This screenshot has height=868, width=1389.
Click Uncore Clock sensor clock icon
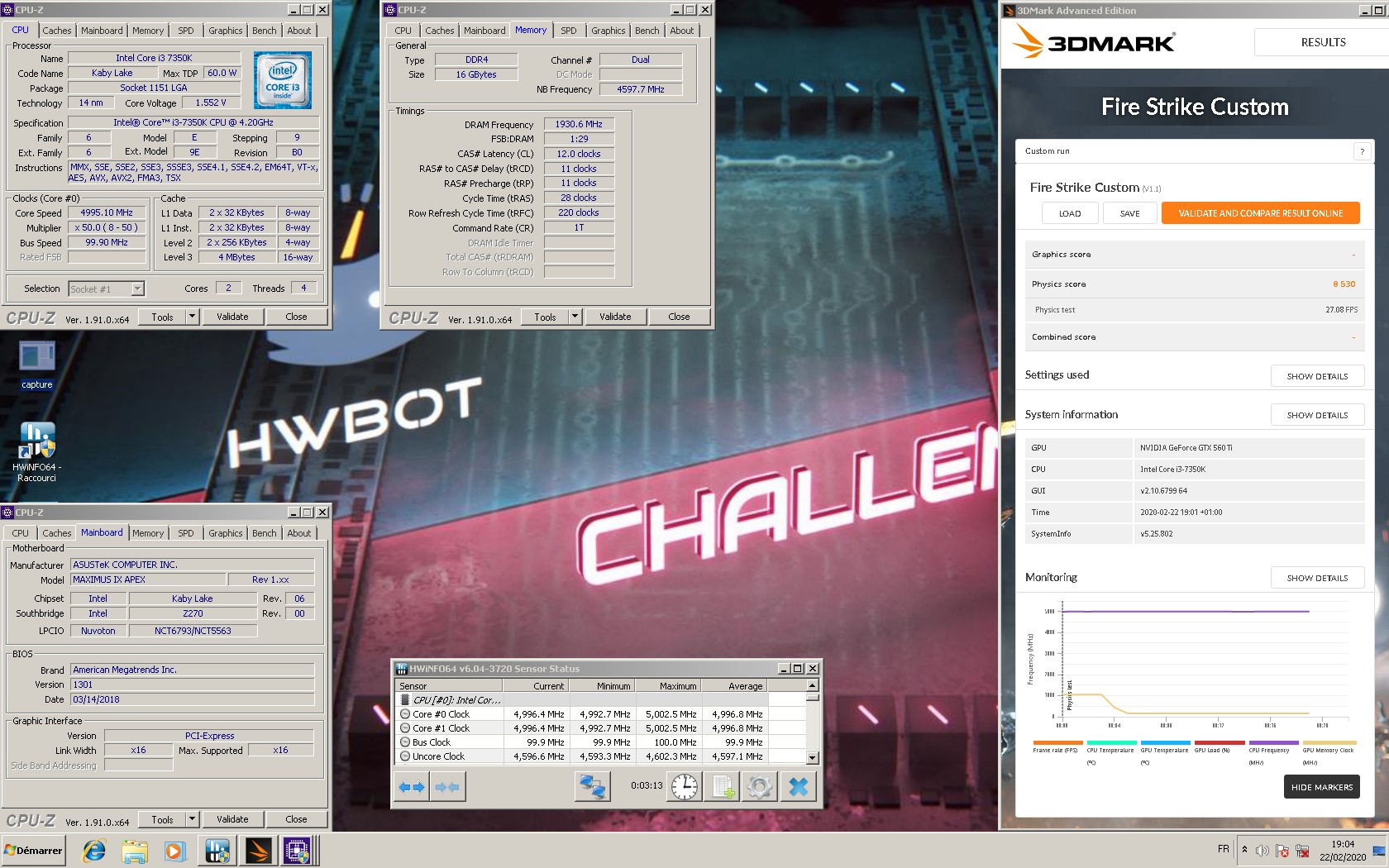click(405, 756)
